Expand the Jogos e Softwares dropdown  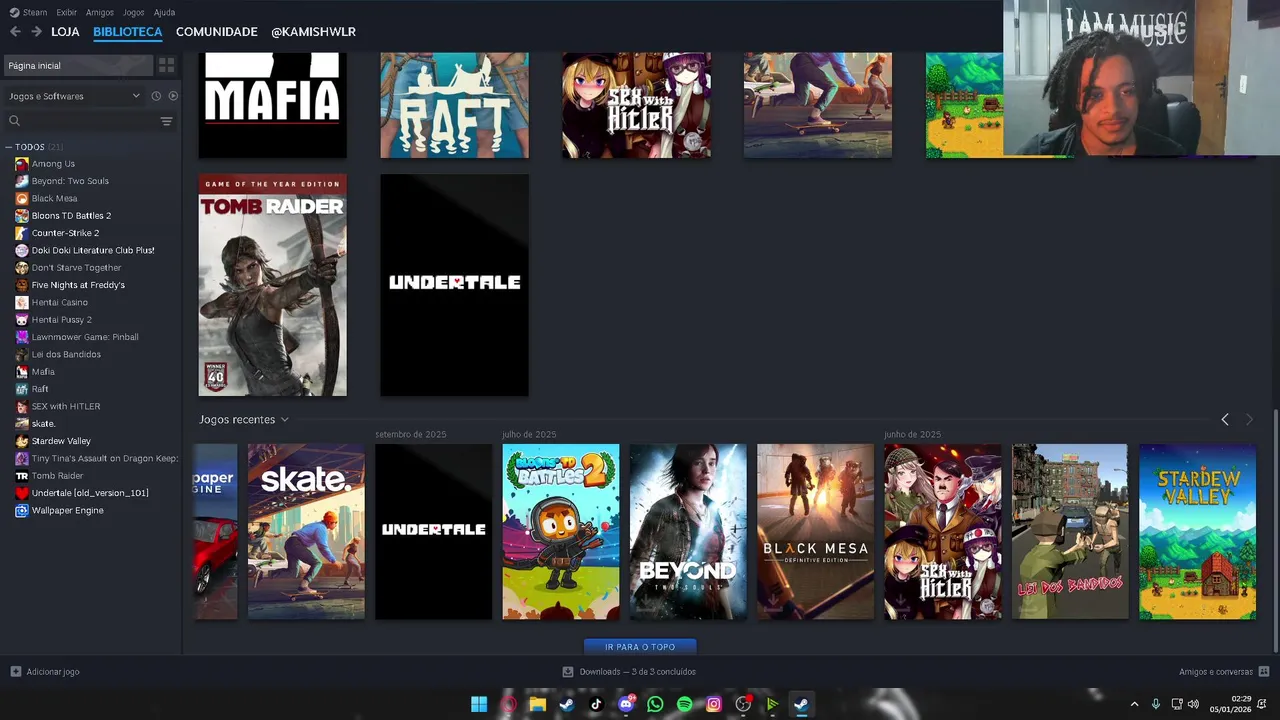pos(73,96)
